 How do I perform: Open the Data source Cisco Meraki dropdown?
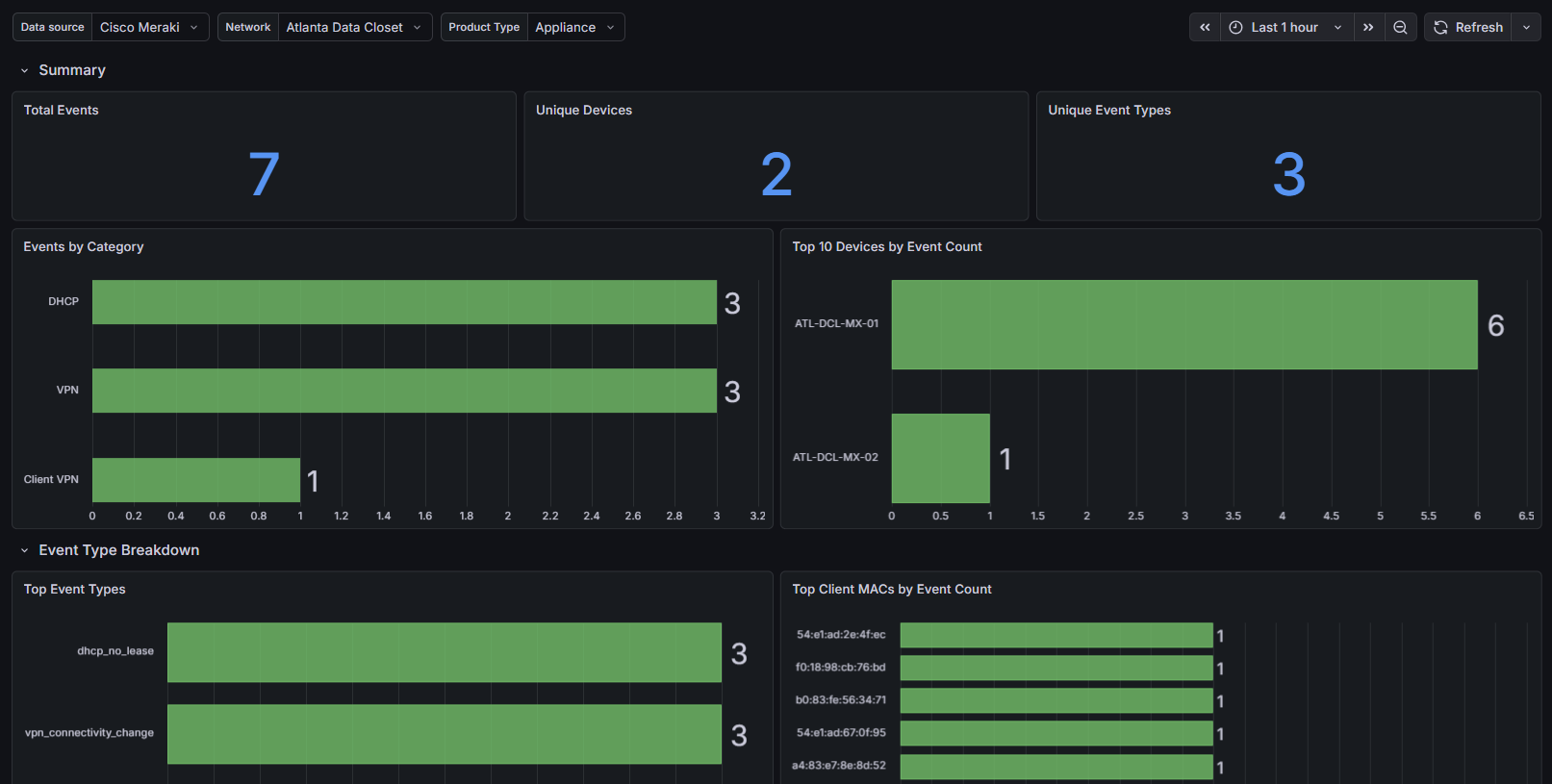pos(150,27)
